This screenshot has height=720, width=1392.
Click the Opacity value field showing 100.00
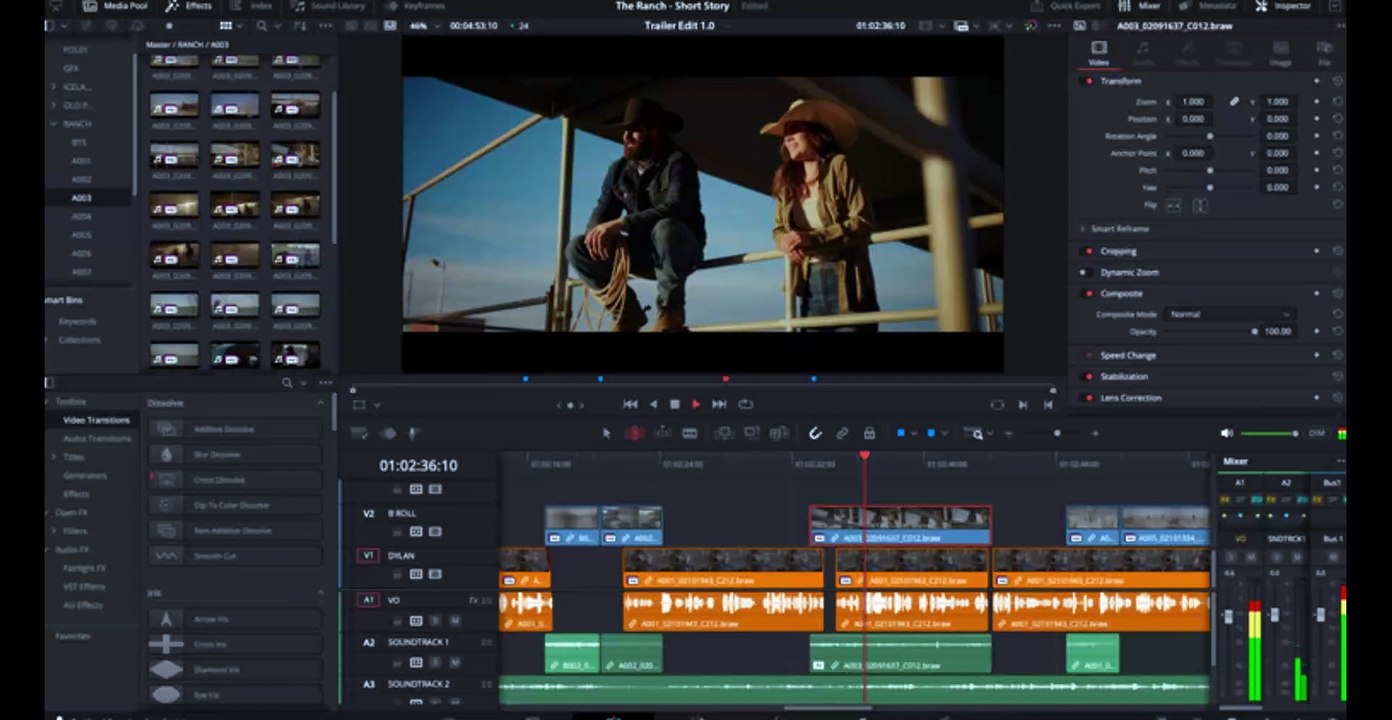(1278, 331)
